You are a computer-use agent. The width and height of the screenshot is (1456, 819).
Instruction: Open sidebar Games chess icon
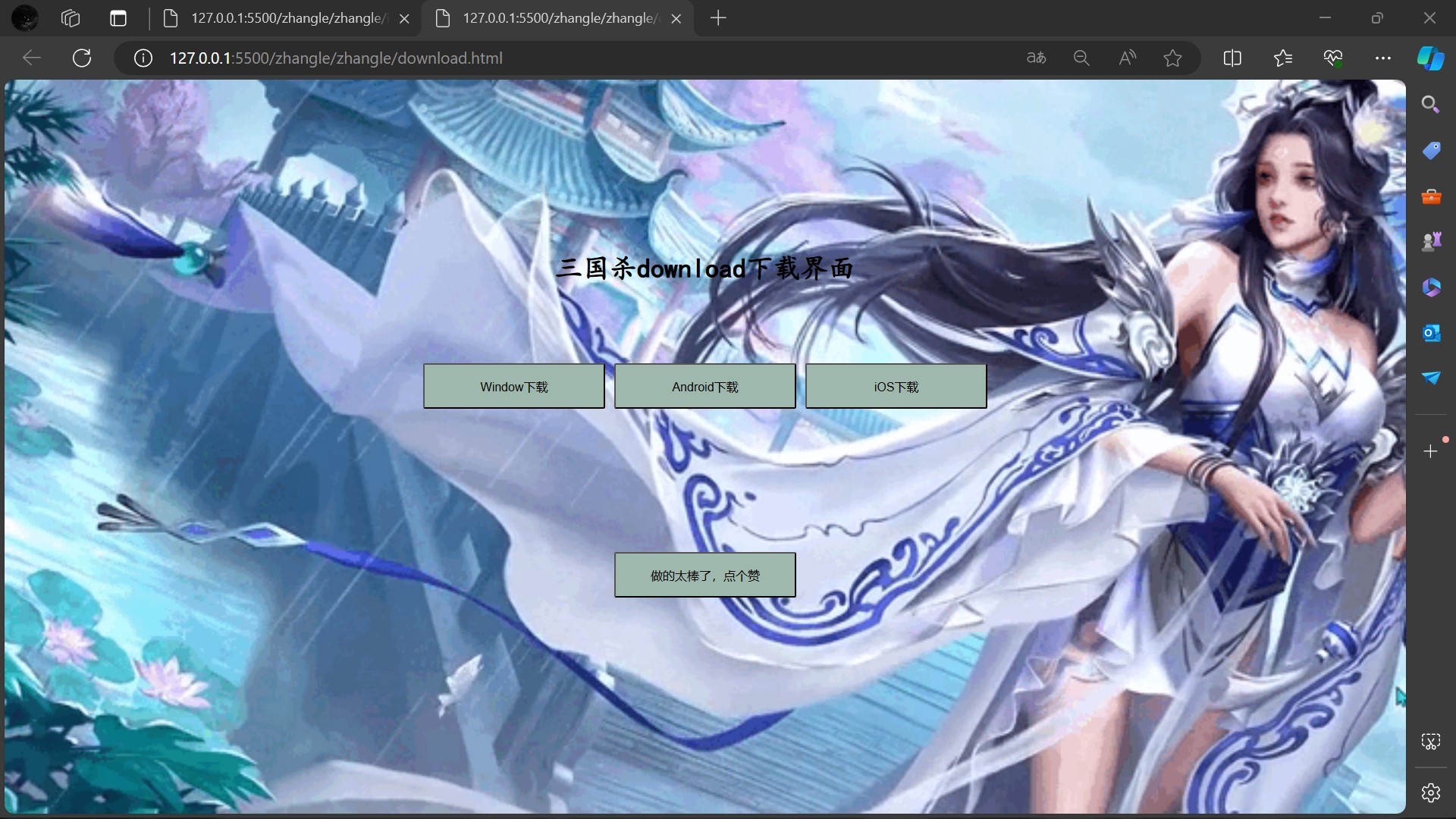[1431, 242]
